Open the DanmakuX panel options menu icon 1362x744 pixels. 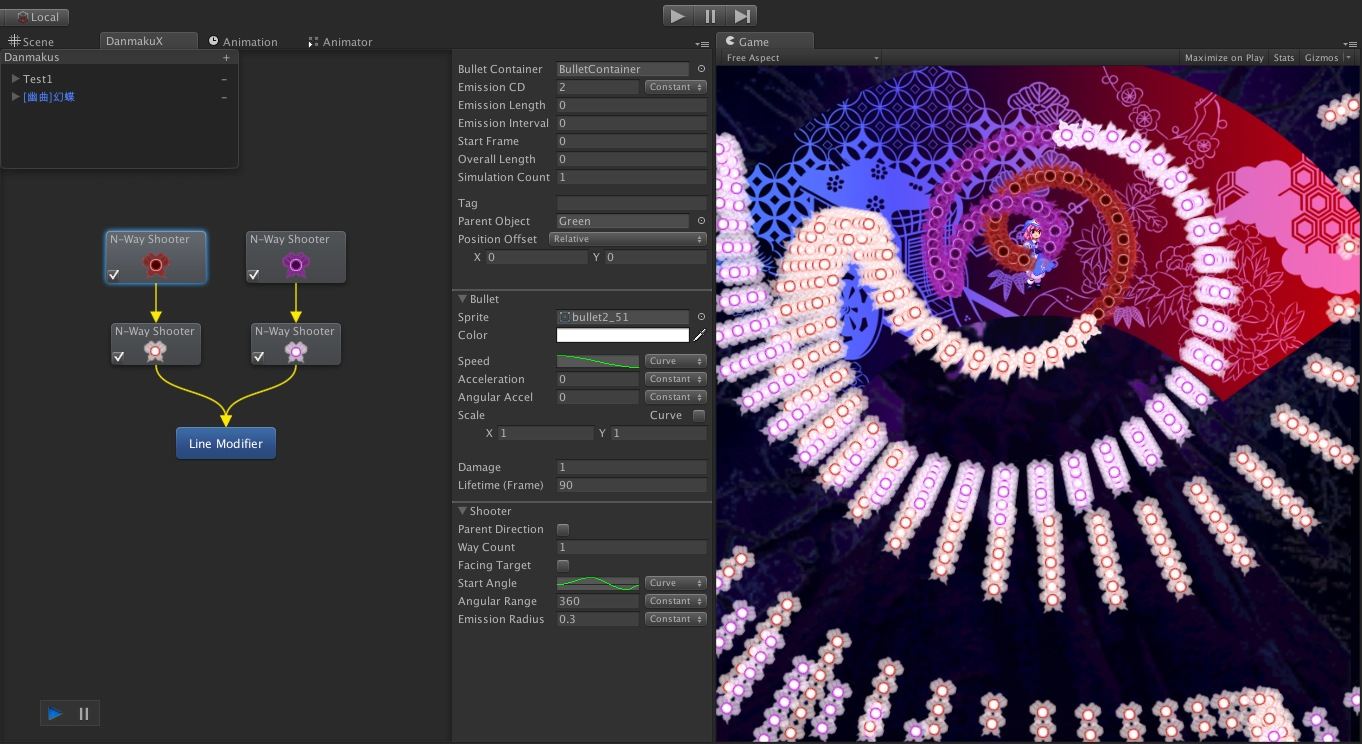tap(703, 44)
